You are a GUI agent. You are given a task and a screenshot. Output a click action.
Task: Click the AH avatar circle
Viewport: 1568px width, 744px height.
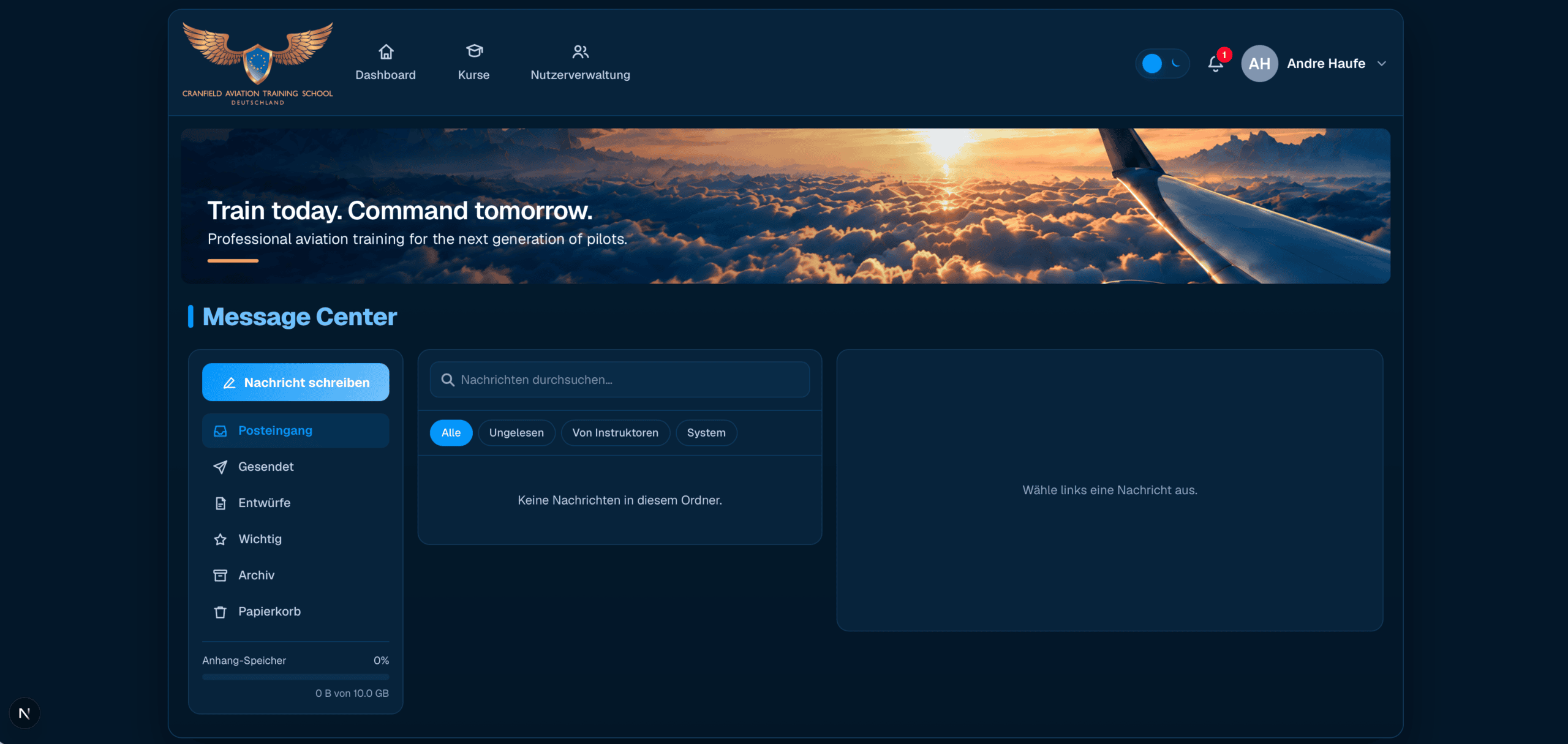(1259, 64)
